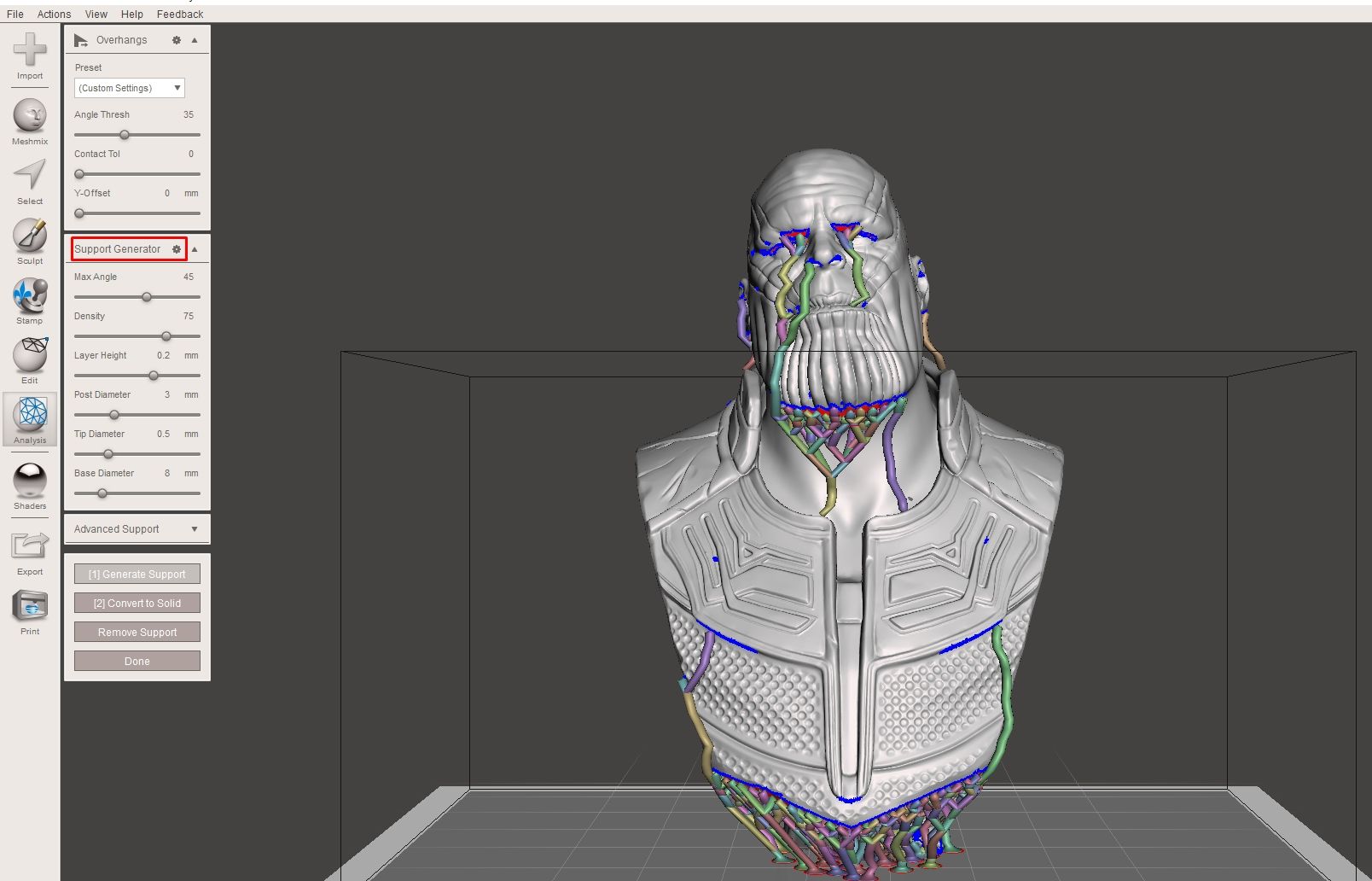Screen dimensions: 1372x881
Task: Open the Edit tool
Action: (x=30, y=357)
